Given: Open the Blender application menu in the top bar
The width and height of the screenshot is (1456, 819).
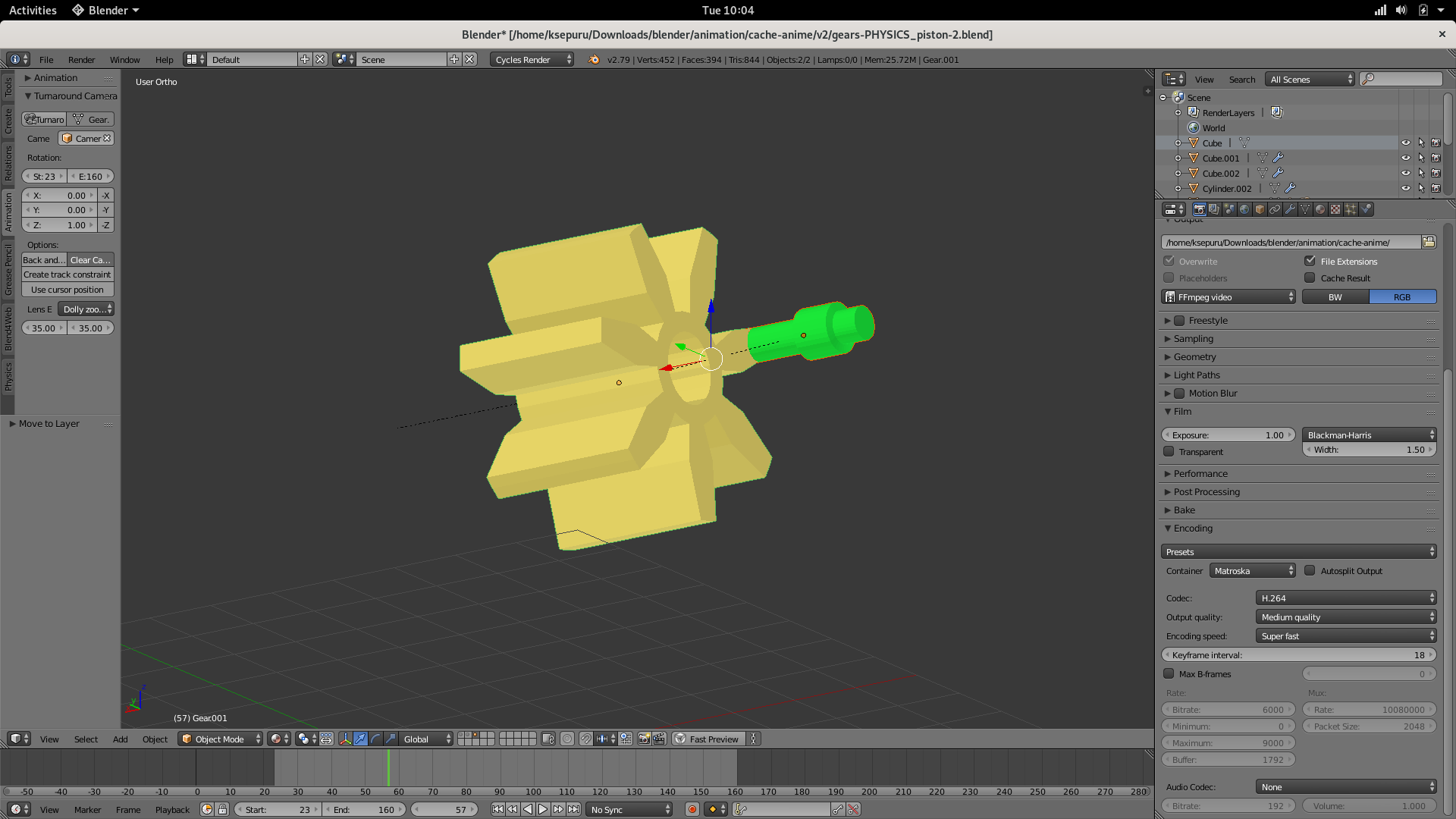Looking at the screenshot, I should (x=104, y=10).
